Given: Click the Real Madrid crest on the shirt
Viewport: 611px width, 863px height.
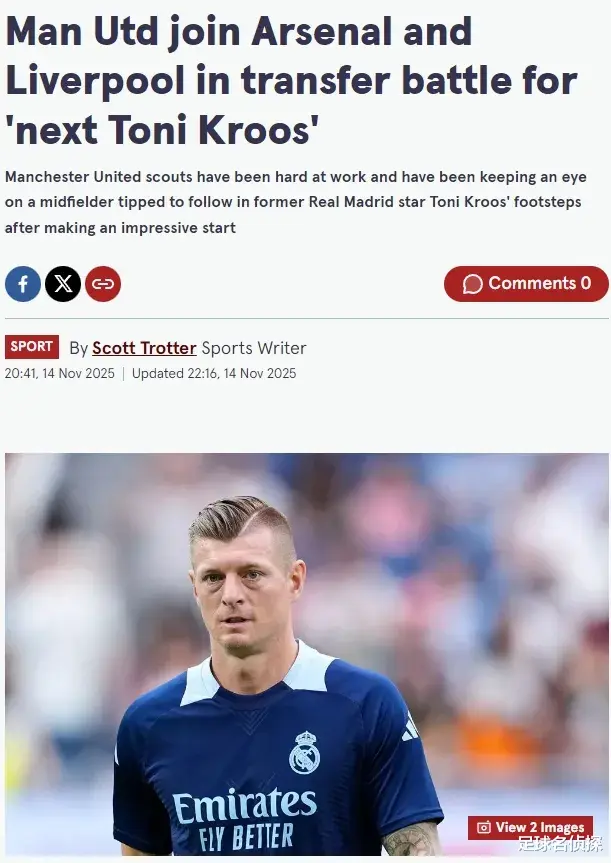Looking at the screenshot, I should pos(304,752).
